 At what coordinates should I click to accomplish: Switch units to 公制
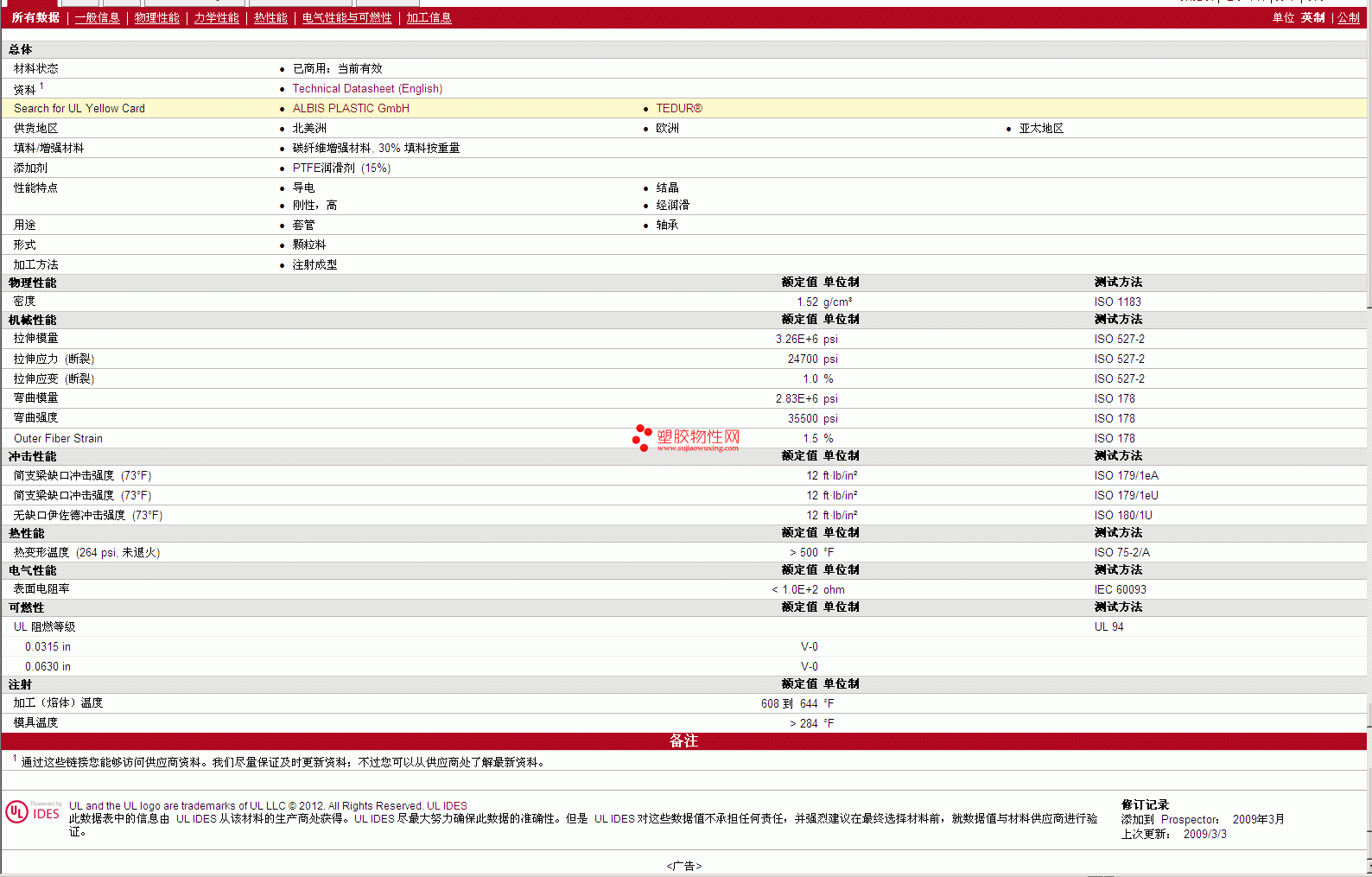1348,17
